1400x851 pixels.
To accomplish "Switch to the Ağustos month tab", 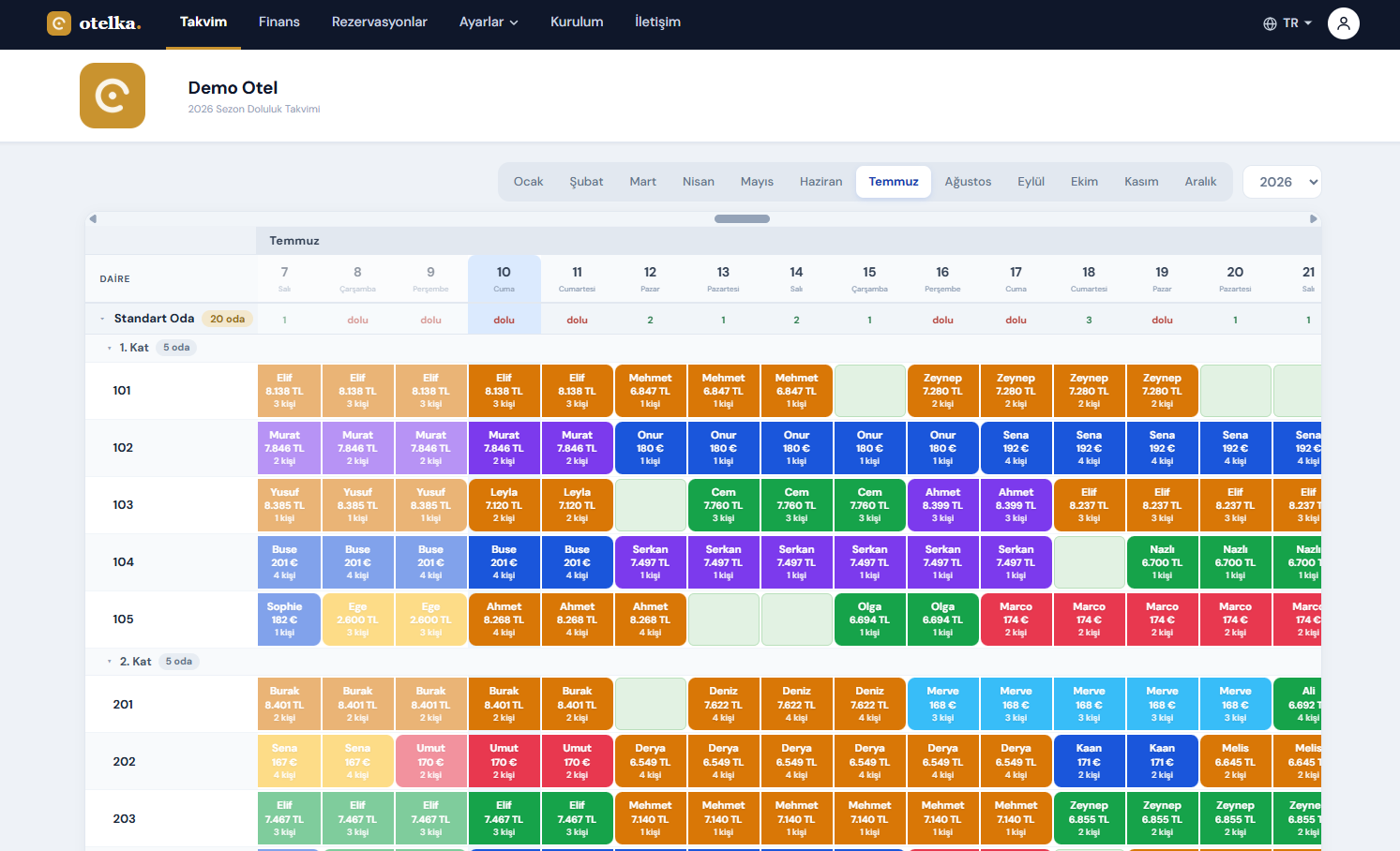I will [x=968, y=182].
